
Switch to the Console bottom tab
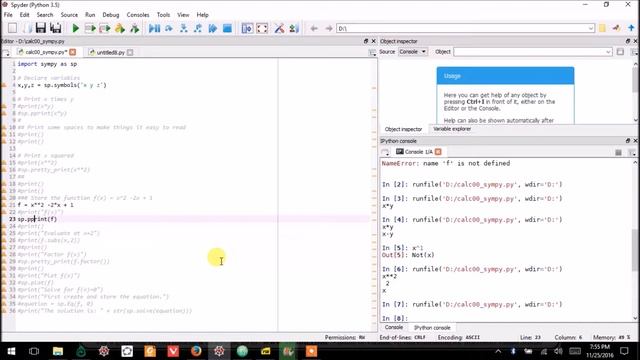tap(393, 327)
